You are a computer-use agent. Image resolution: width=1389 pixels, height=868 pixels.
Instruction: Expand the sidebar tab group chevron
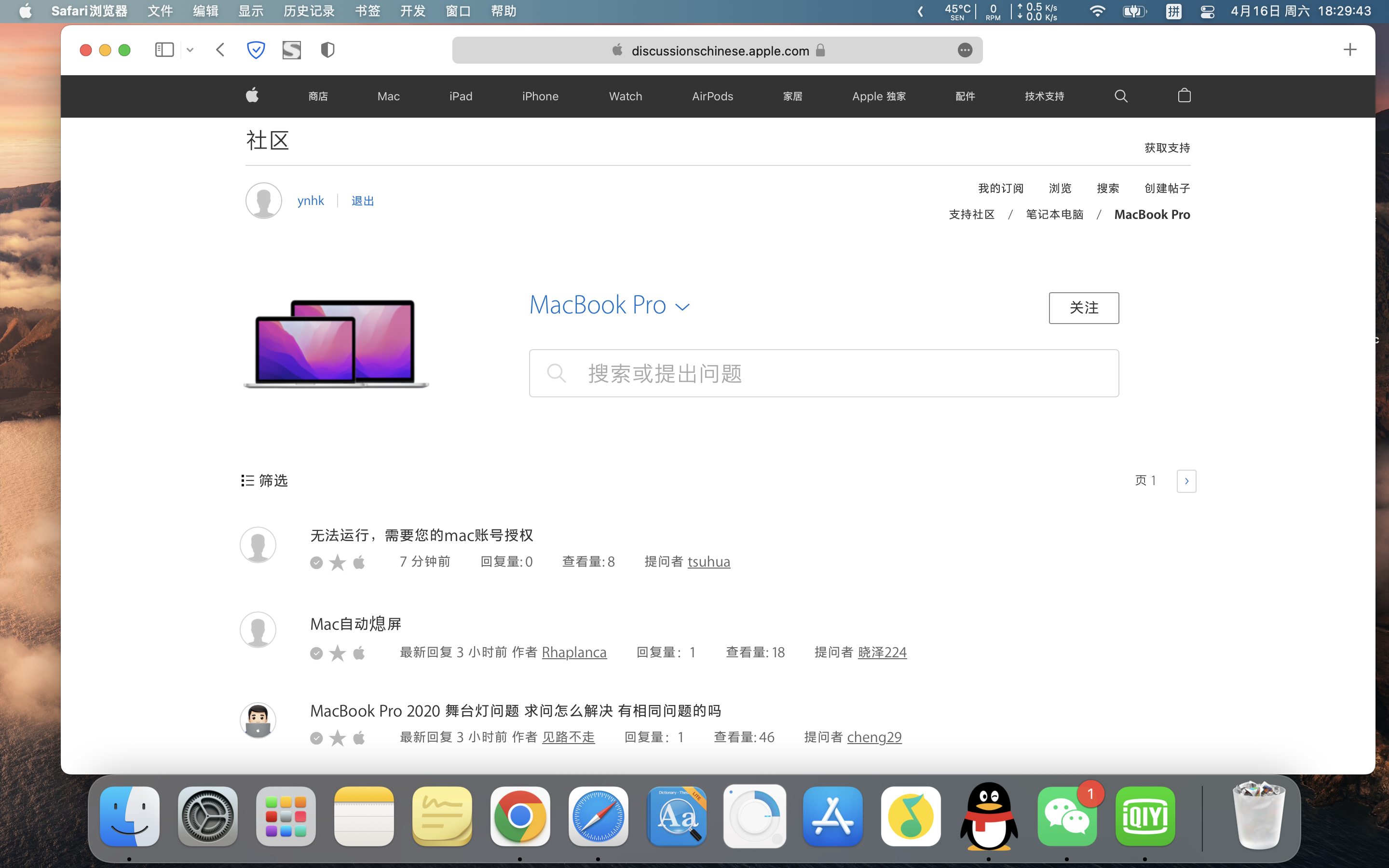point(190,50)
